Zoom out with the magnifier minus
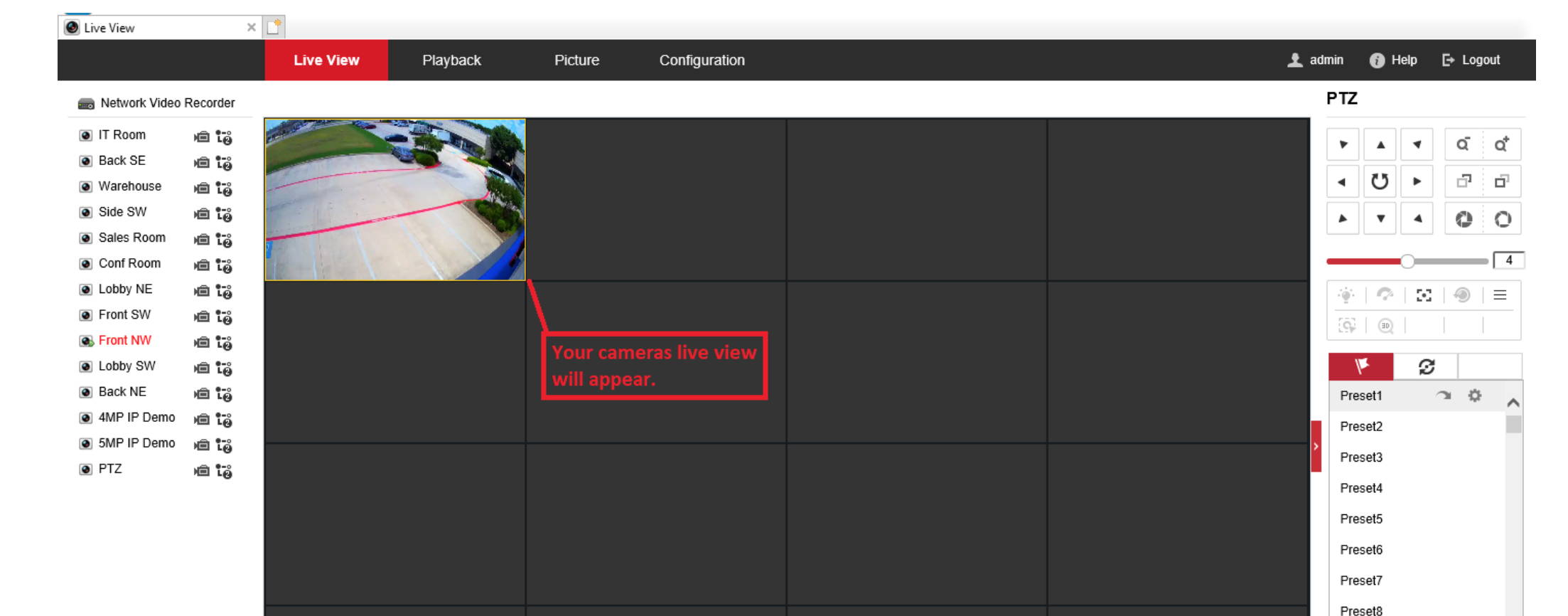 tap(1463, 144)
